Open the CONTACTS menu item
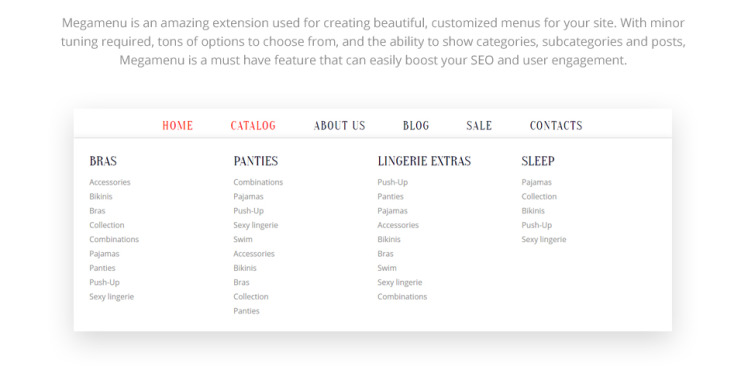Screen dimensions: 748x388 (x=556, y=126)
